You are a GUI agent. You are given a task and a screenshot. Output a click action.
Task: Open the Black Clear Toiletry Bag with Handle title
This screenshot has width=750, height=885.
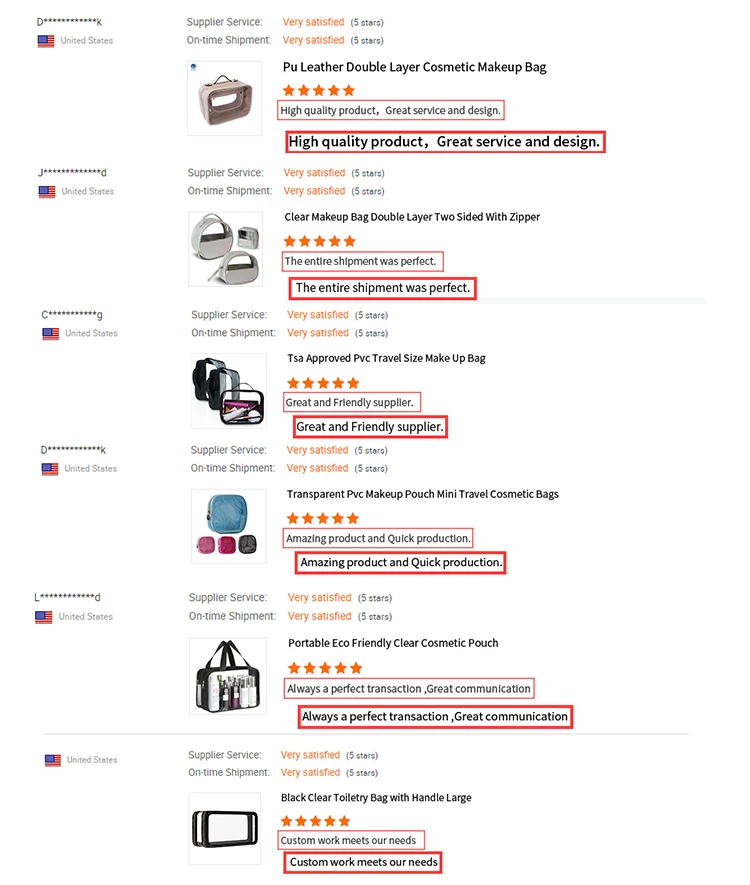[x=376, y=798]
